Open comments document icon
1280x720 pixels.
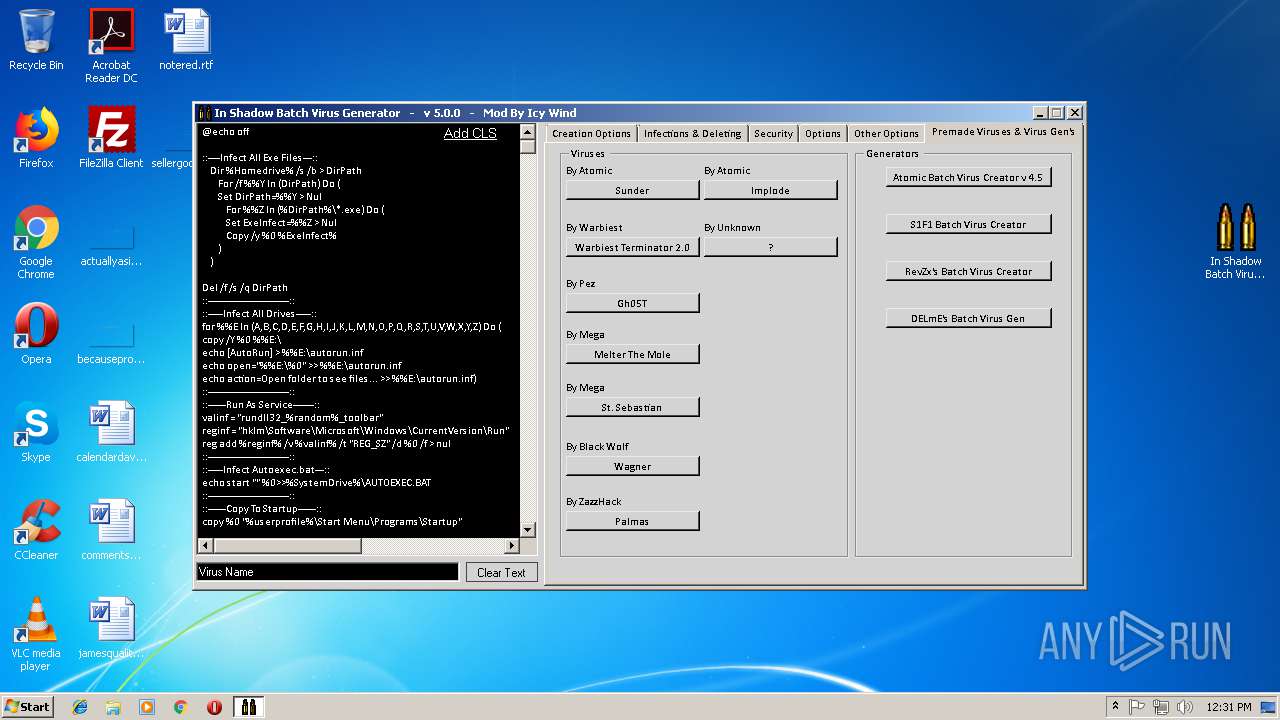coord(111,530)
